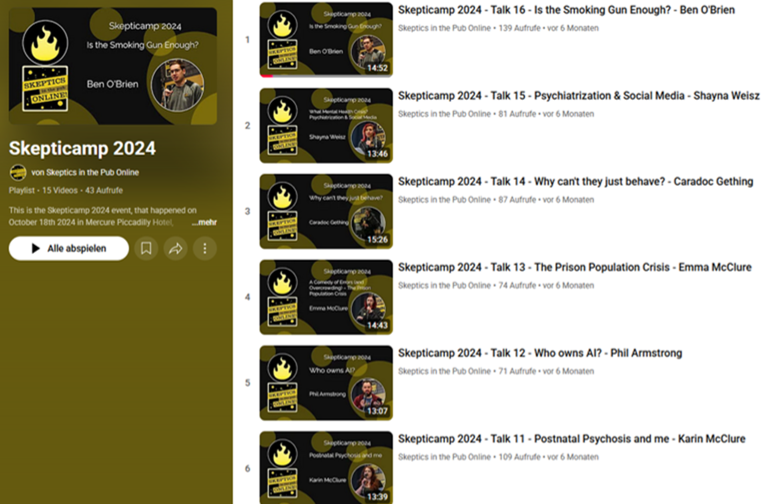This screenshot has width=768, height=504.
Task: Open Talk 13 Emma McClure thumbnail
Action: (x=326, y=297)
